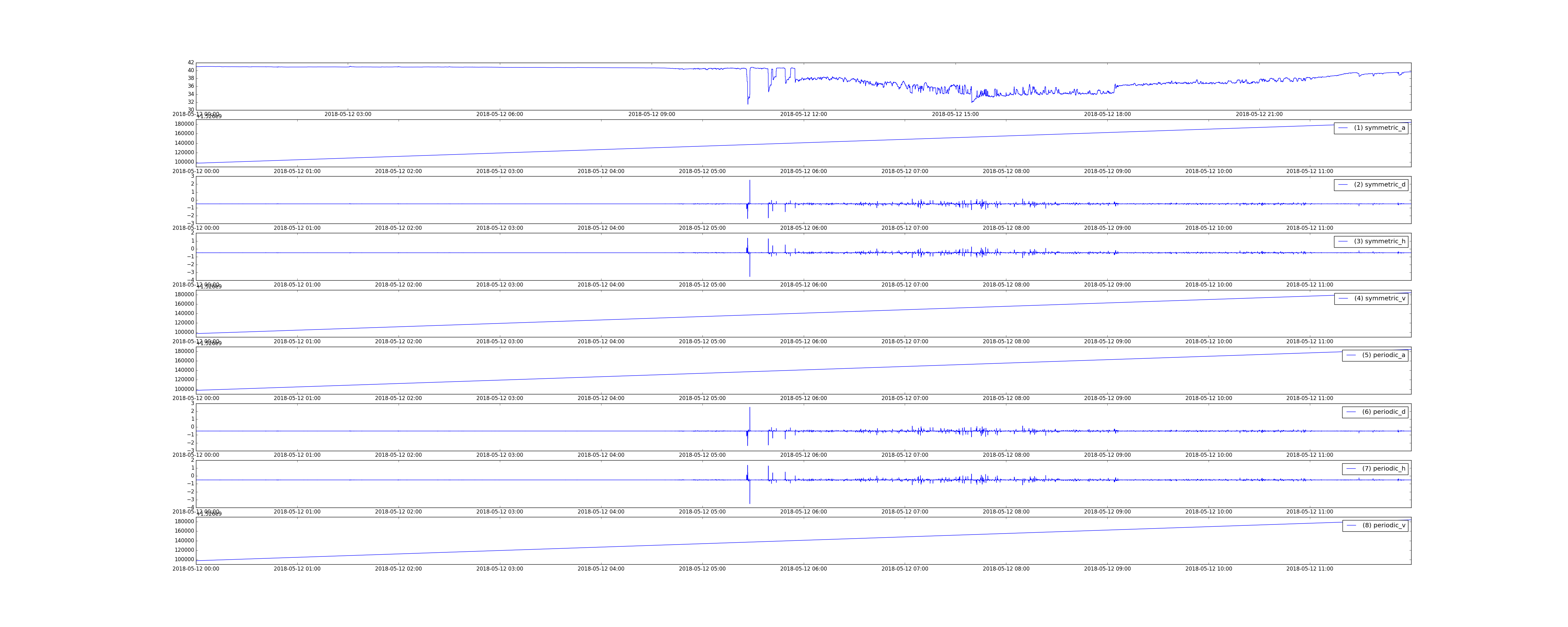Click blue line sample in periodic_v legend
Image resolution: width=1568 pixels, height=627 pixels.
pos(1351,525)
